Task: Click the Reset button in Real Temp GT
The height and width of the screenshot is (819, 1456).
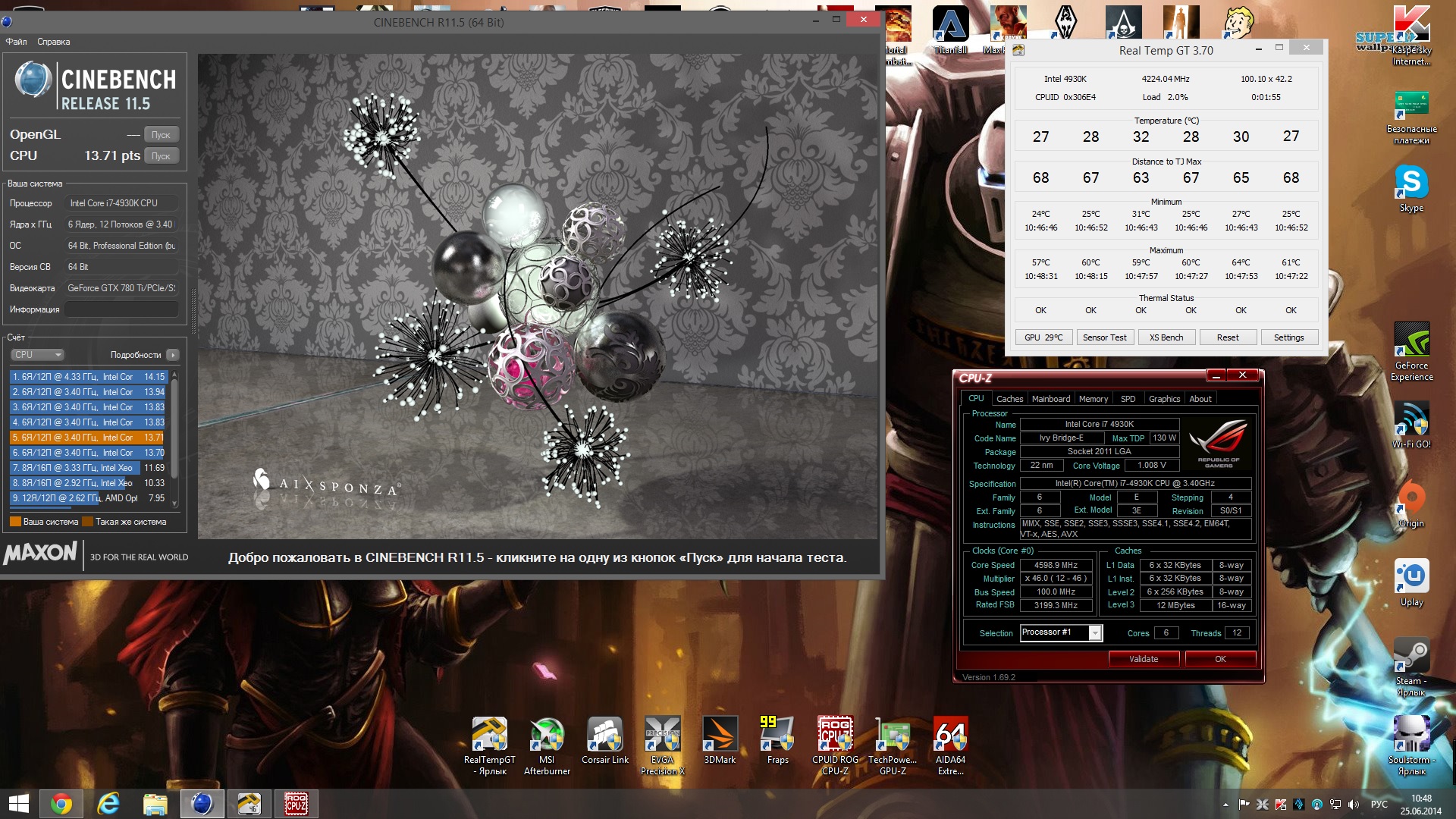Action: pos(1228,337)
